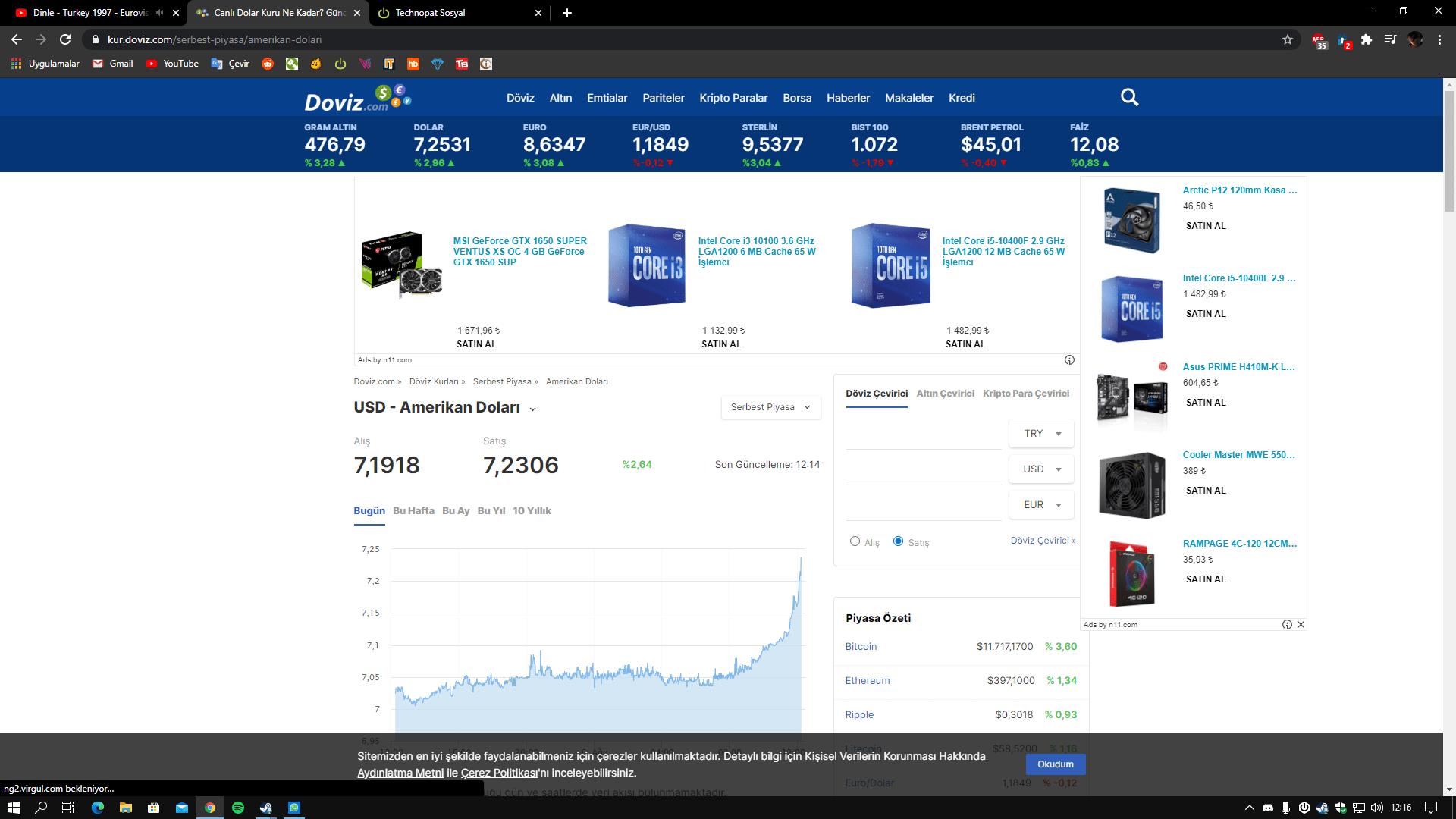The height and width of the screenshot is (819, 1456).
Task: Open the Serbest Piyasa dropdown
Action: 770,407
